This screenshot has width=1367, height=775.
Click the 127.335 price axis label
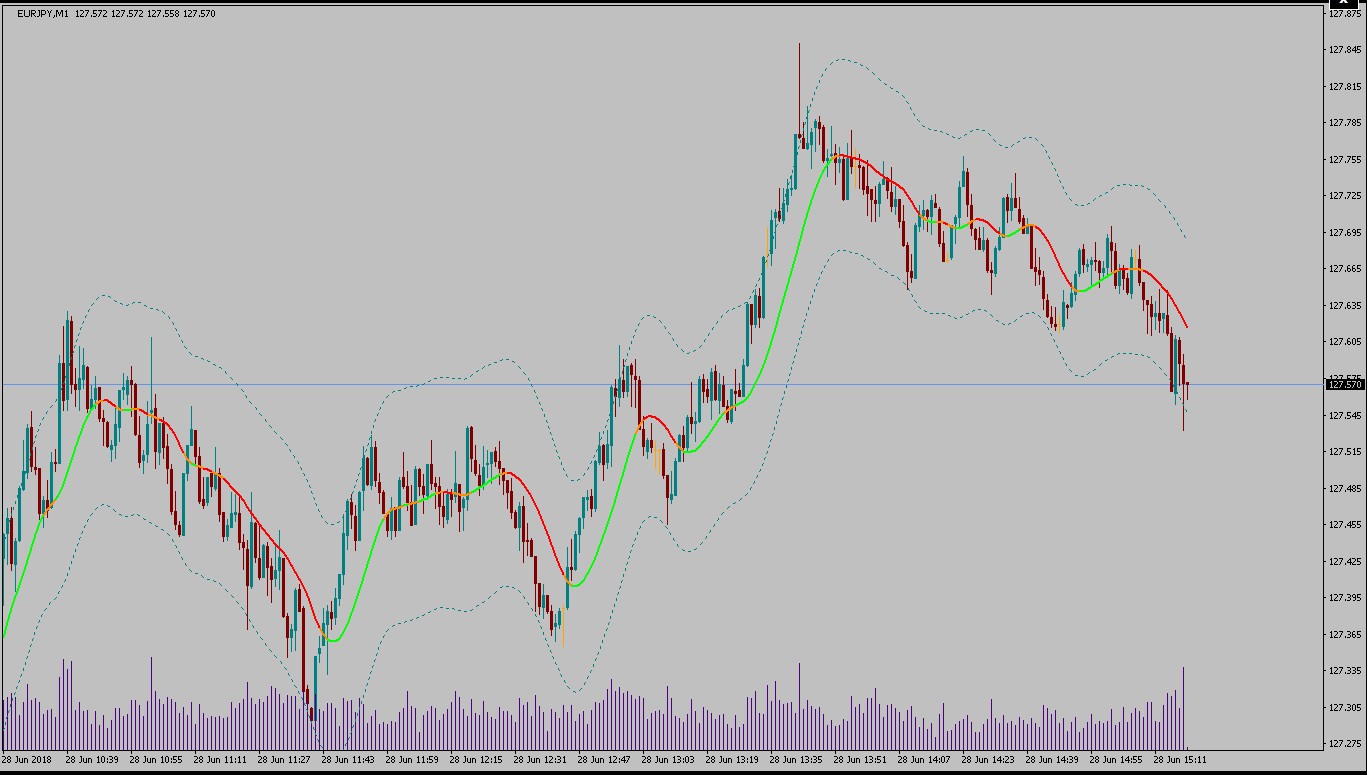click(1346, 671)
